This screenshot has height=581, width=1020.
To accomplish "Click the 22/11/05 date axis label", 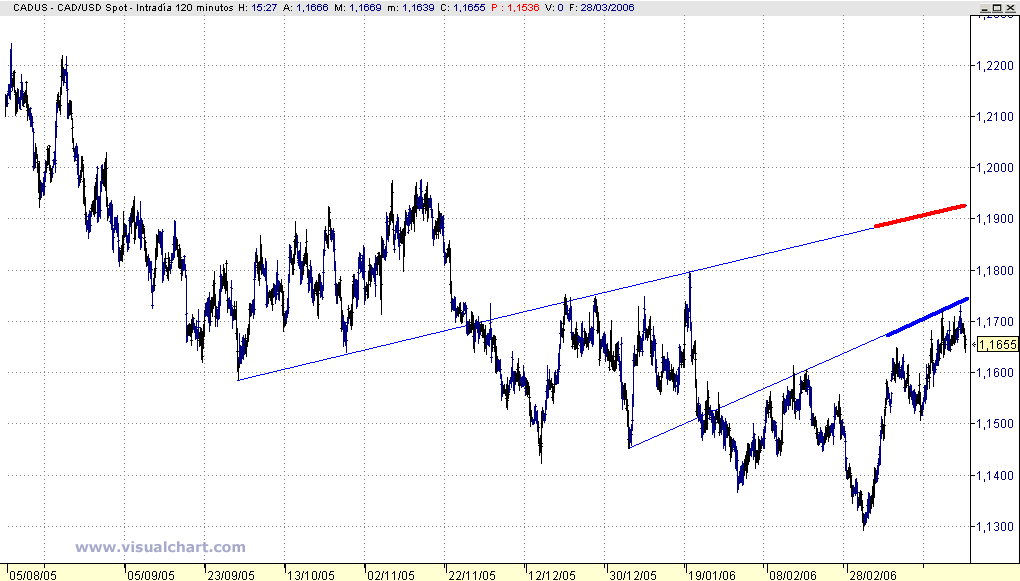I will click(472, 575).
